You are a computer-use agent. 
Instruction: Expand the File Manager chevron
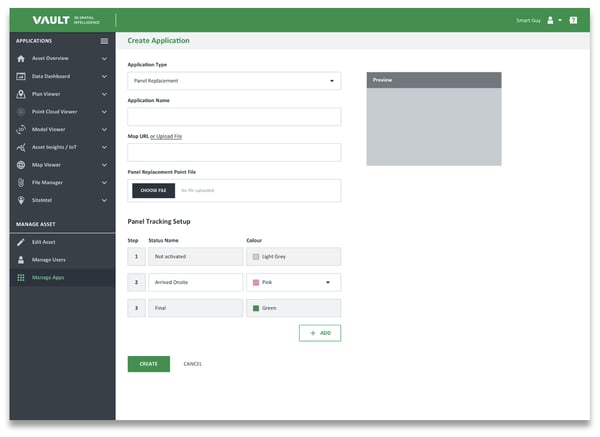tap(104, 183)
